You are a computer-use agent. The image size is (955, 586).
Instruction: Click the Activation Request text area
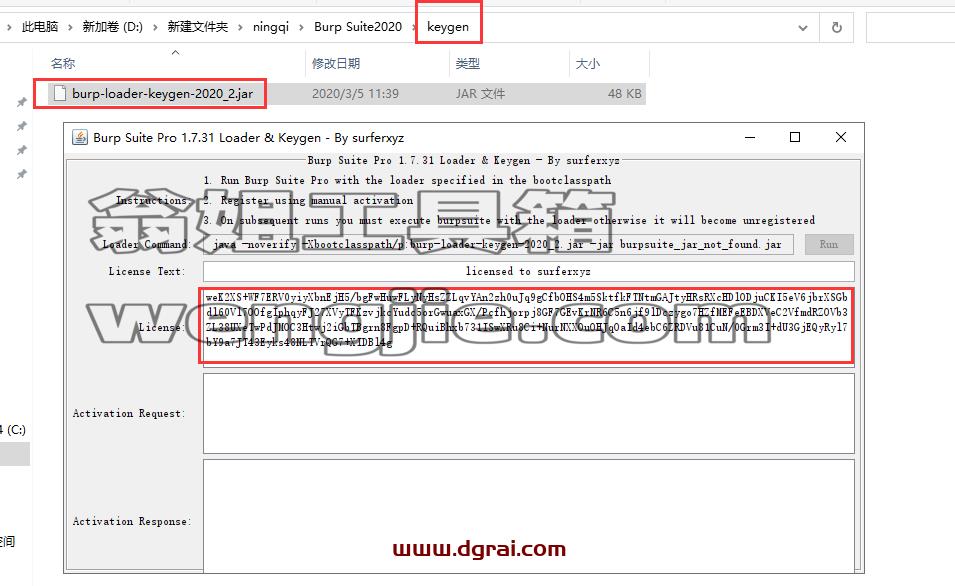tap(529, 413)
